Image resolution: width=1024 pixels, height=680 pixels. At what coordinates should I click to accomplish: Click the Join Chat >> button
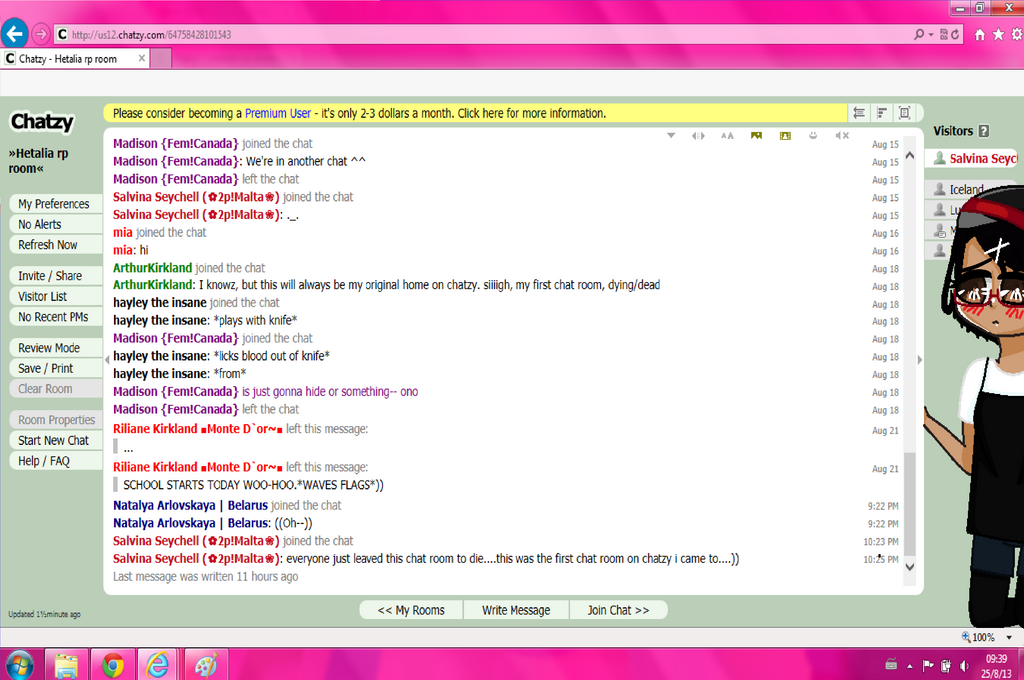click(x=618, y=610)
